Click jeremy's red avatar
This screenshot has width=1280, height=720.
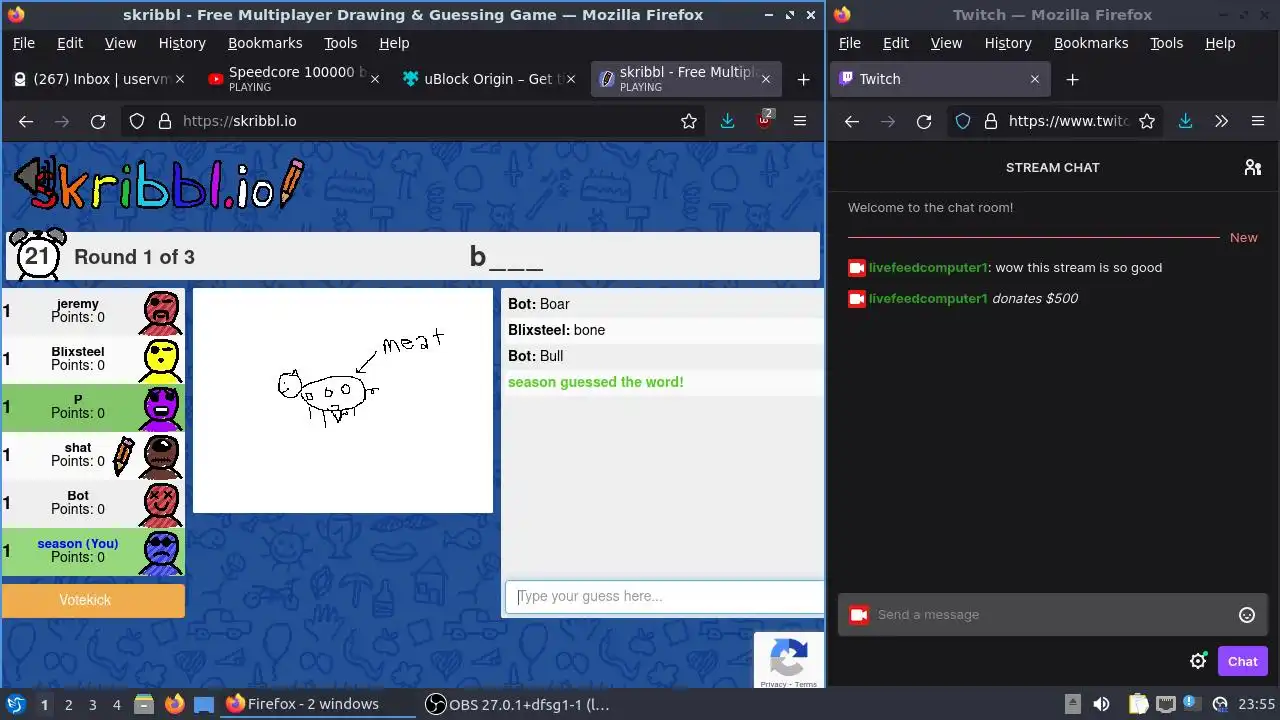pyautogui.click(x=160, y=311)
